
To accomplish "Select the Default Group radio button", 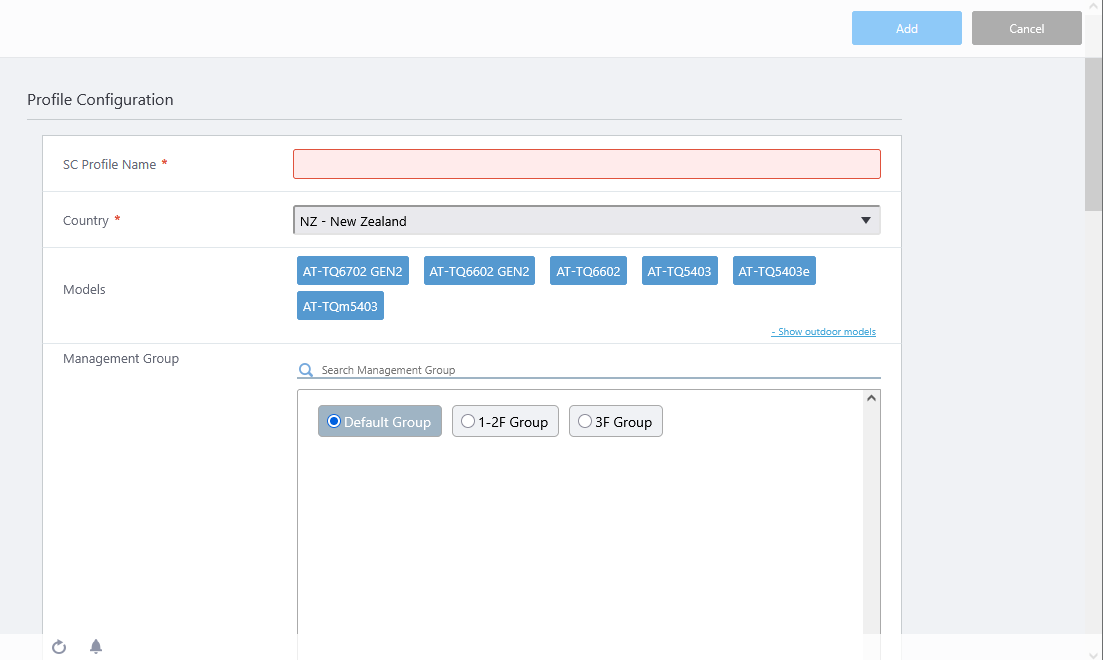I will (334, 421).
